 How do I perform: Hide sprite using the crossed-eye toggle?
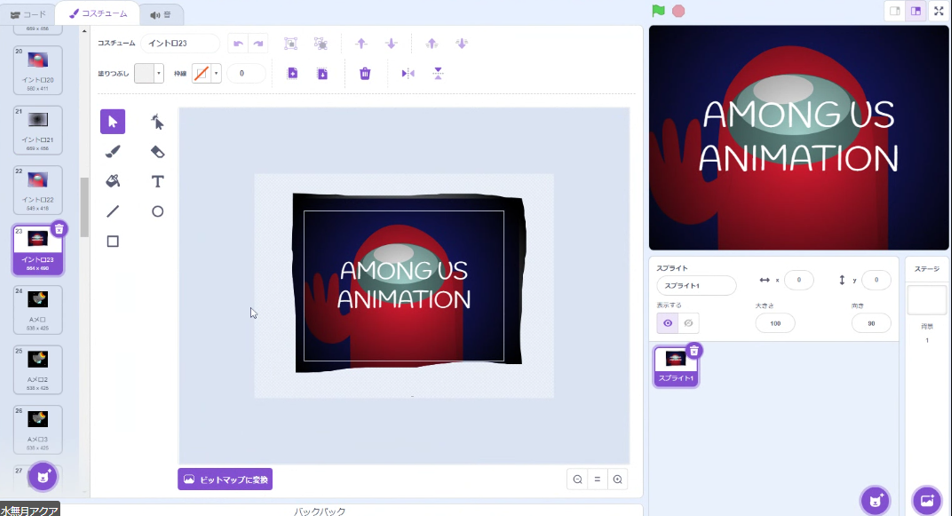click(687, 323)
